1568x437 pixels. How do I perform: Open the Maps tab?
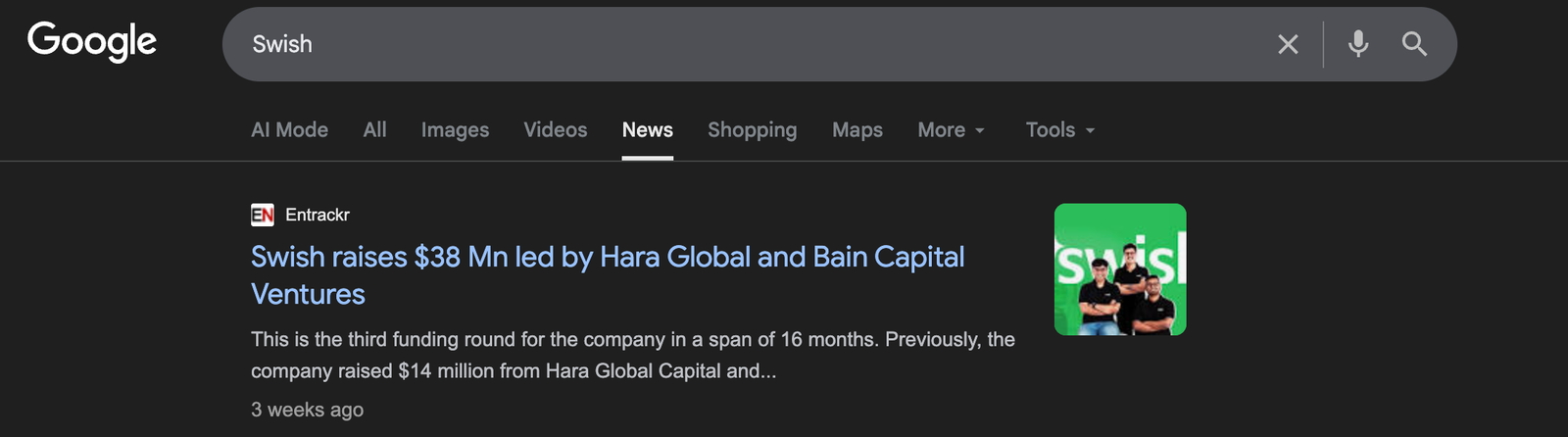pos(857,130)
